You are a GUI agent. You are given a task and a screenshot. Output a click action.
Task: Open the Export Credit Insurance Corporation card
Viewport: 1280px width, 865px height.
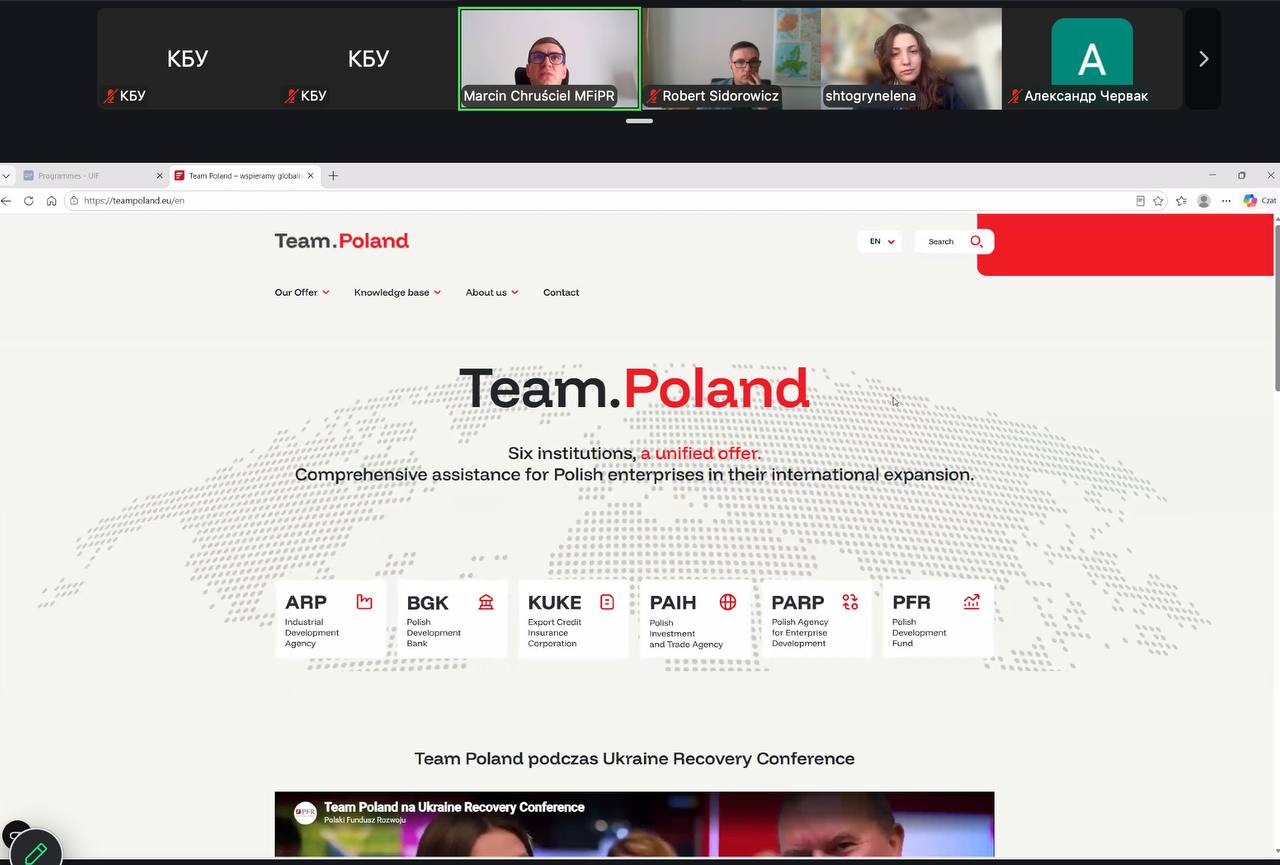click(x=573, y=619)
